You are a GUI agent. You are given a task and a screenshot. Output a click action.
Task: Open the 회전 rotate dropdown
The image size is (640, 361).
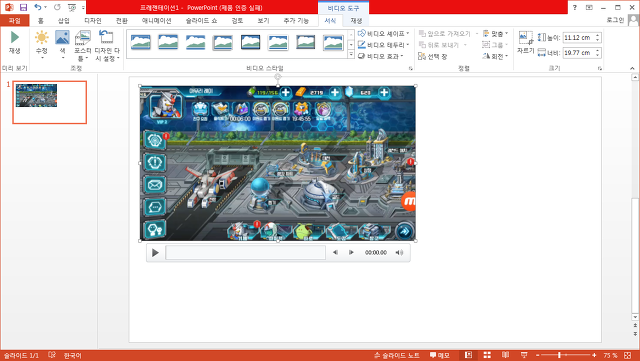point(495,56)
